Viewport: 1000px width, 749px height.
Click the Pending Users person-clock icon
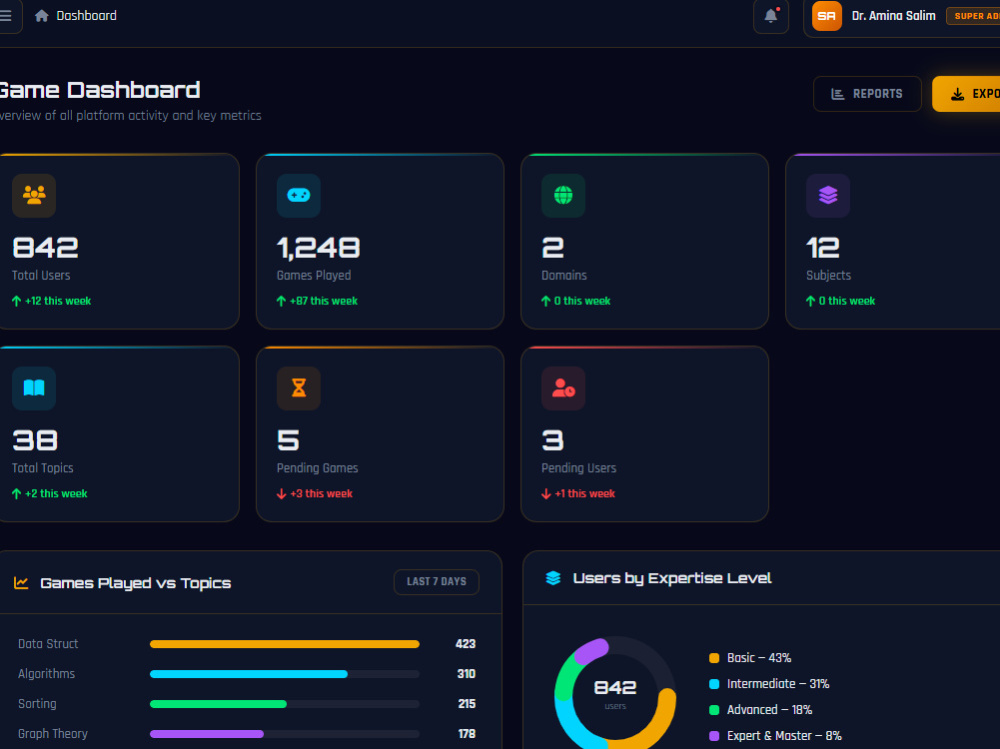coord(563,388)
